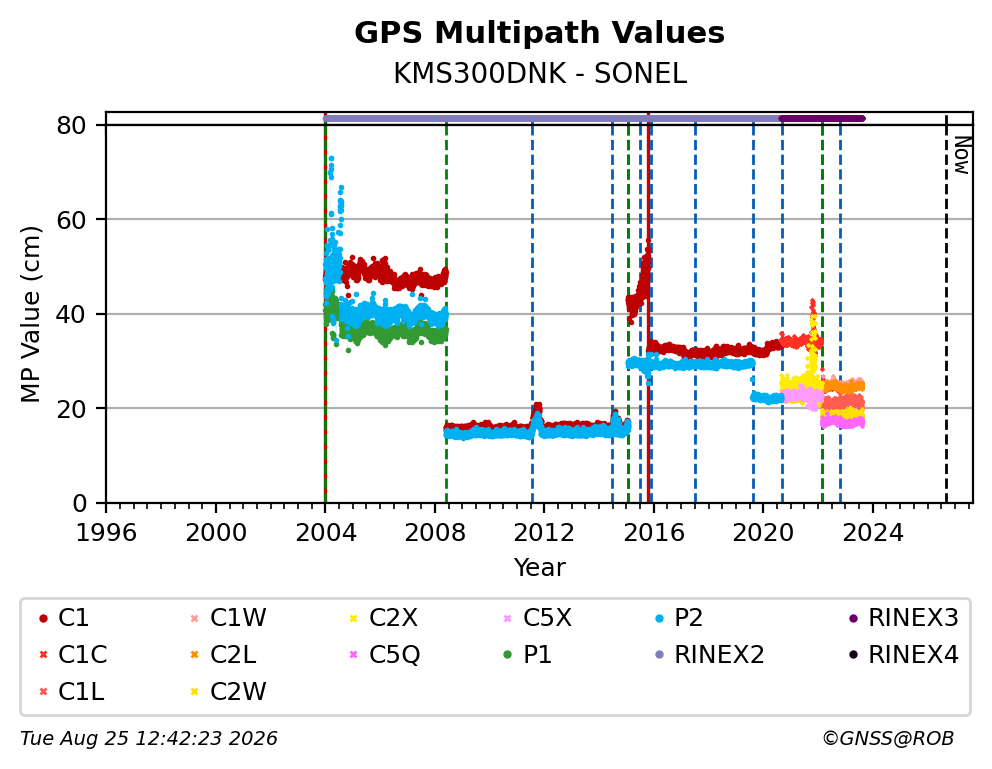Screen dimensions: 992x769
Task: Click the C1 legend marker
Action: (x=43, y=618)
